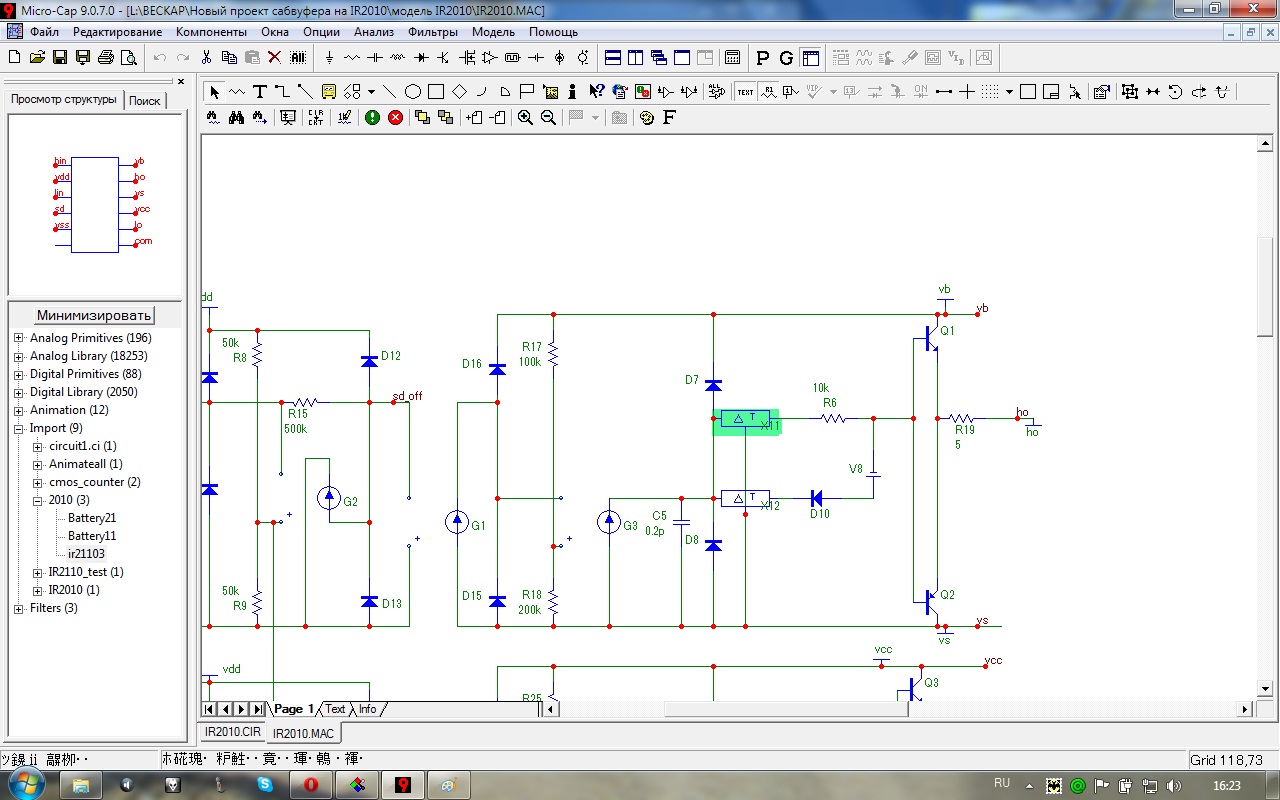This screenshot has height=800, width=1280.
Task: Click the first page navigation arrow
Action: [210, 709]
